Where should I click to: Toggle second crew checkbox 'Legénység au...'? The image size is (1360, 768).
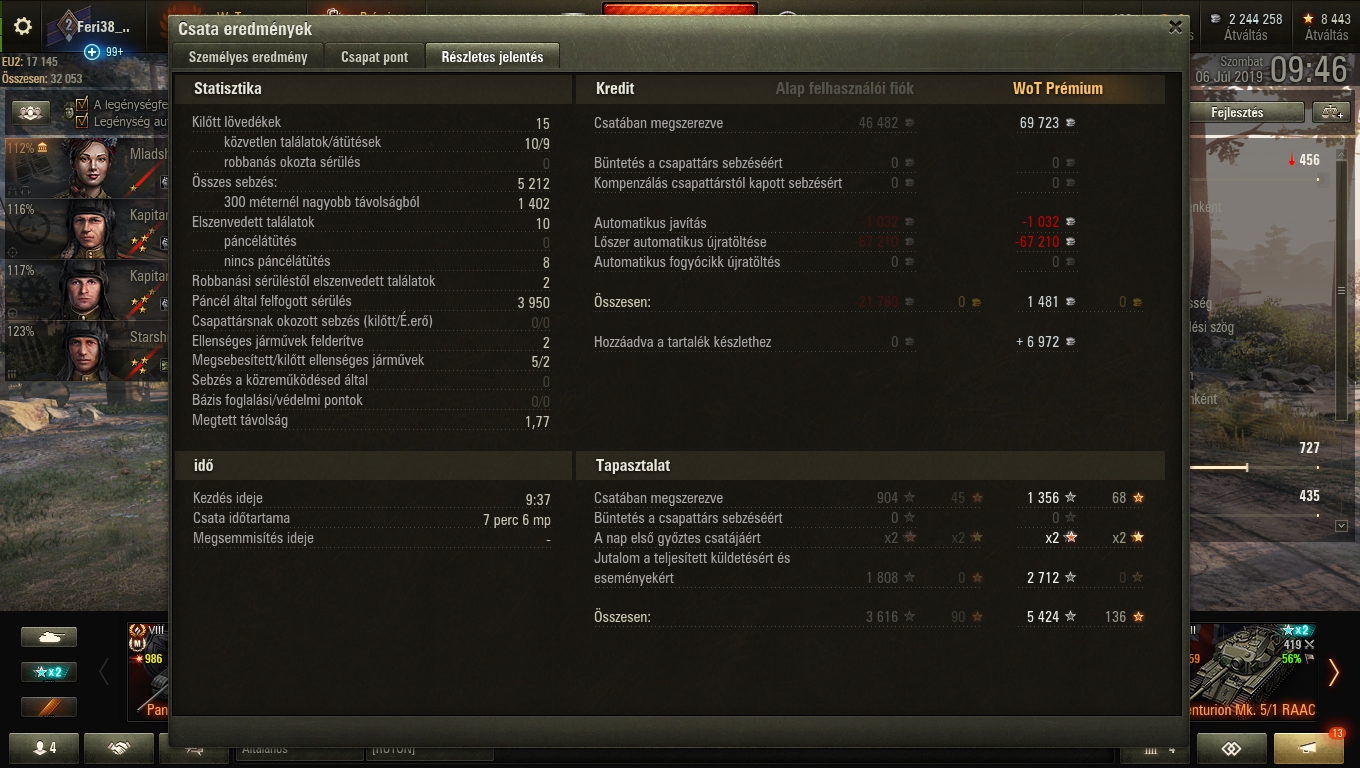click(83, 121)
